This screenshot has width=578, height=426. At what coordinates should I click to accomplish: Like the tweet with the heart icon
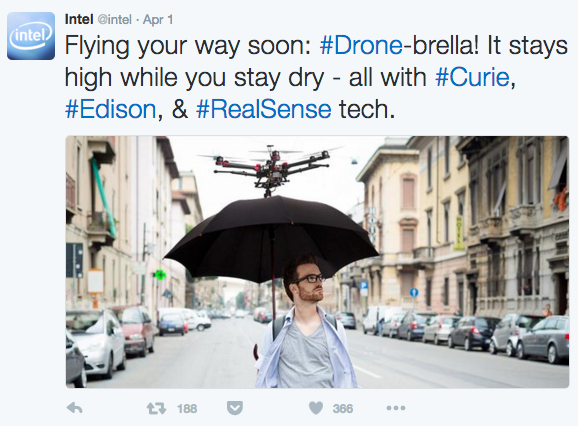click(316, 408)
